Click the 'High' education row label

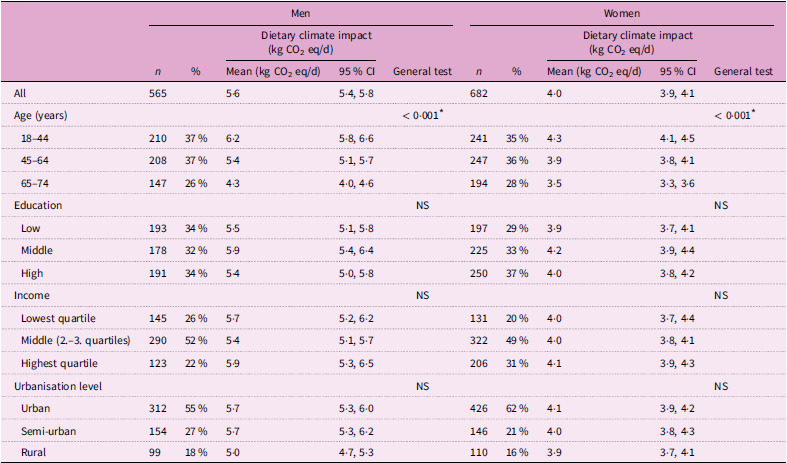pyautogui.click(x=32, y=272)
